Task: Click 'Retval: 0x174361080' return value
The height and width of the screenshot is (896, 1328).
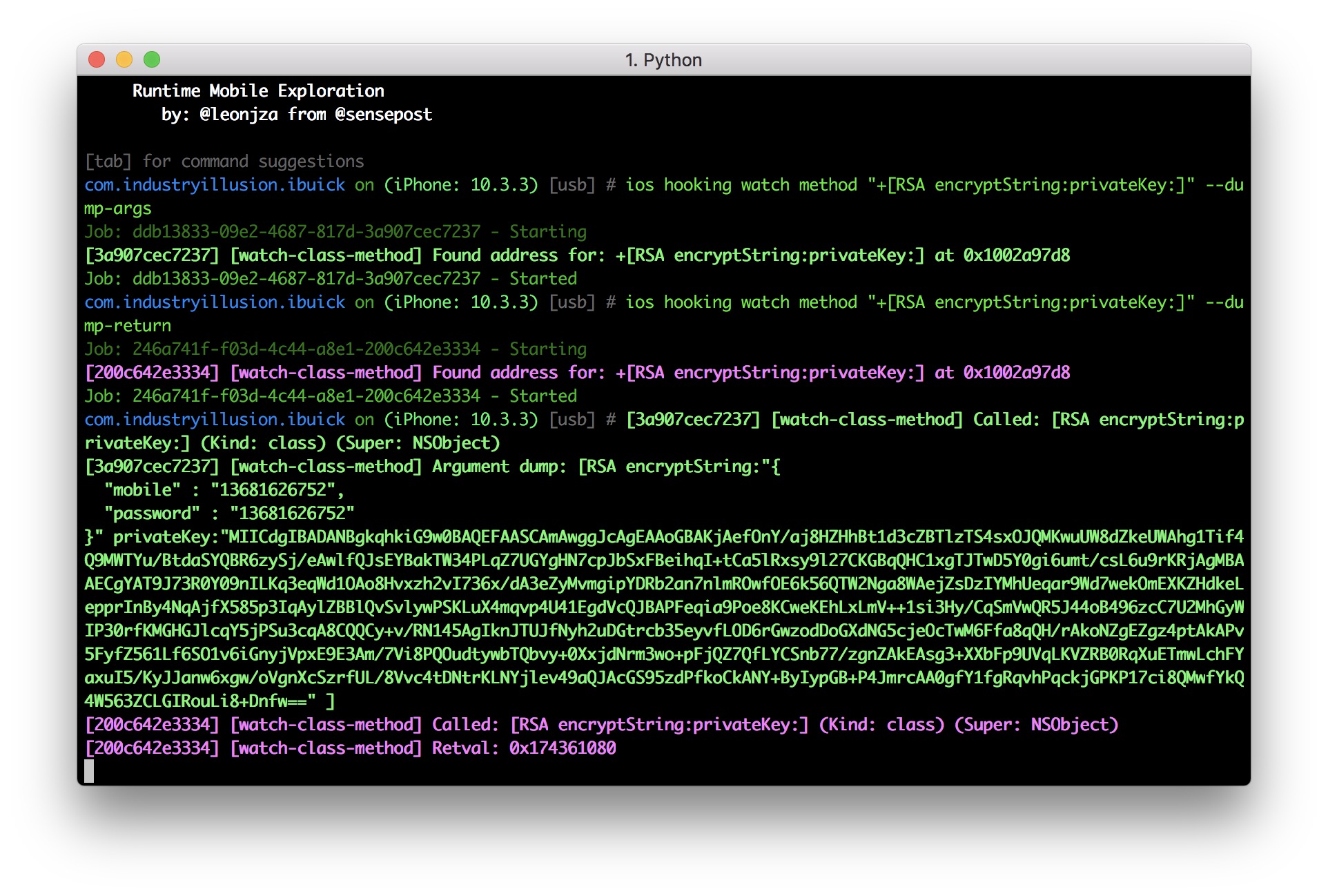Action: tap(524, 748)
